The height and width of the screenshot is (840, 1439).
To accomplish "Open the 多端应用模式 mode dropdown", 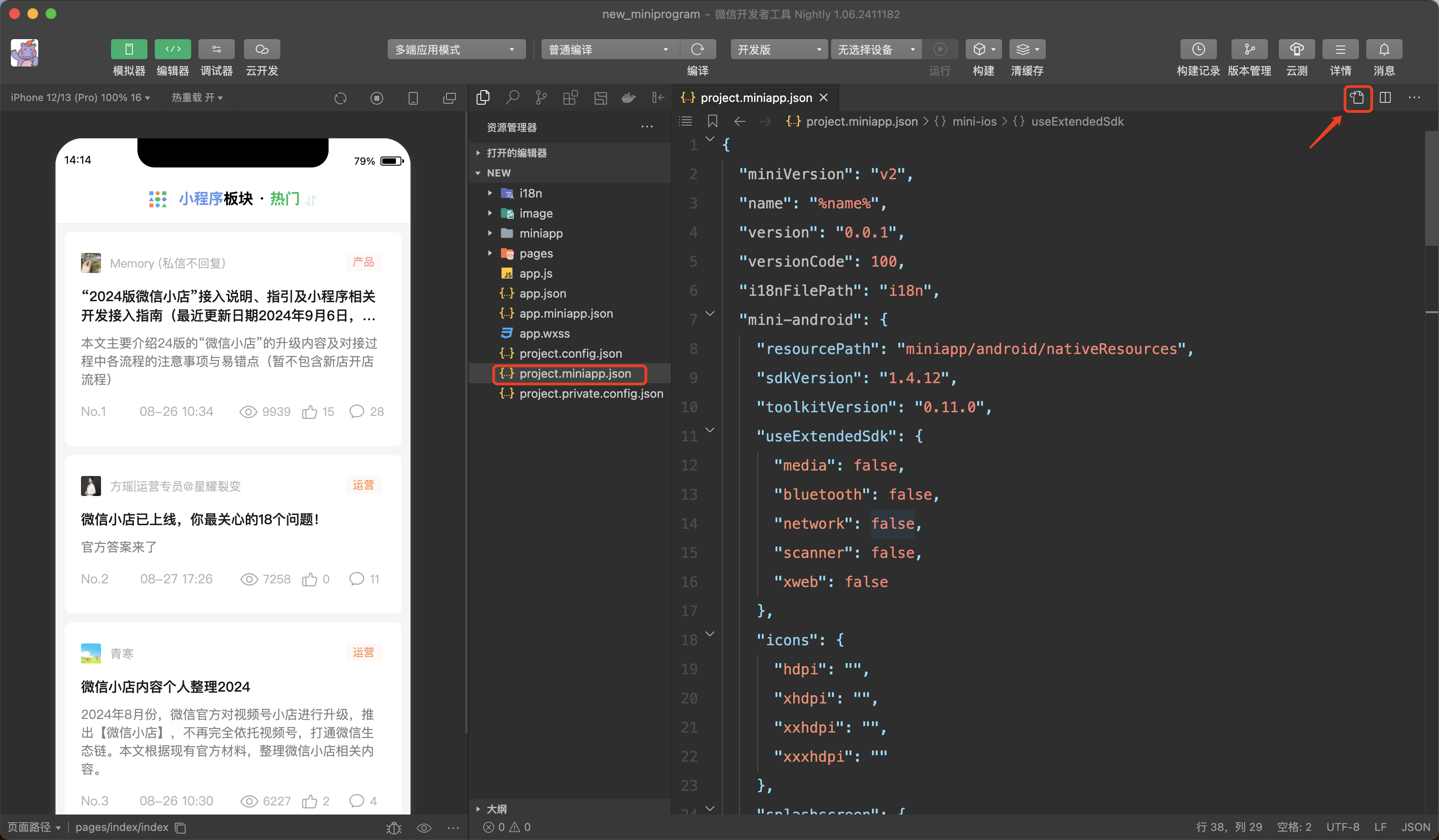I will (x=456, y=50).
